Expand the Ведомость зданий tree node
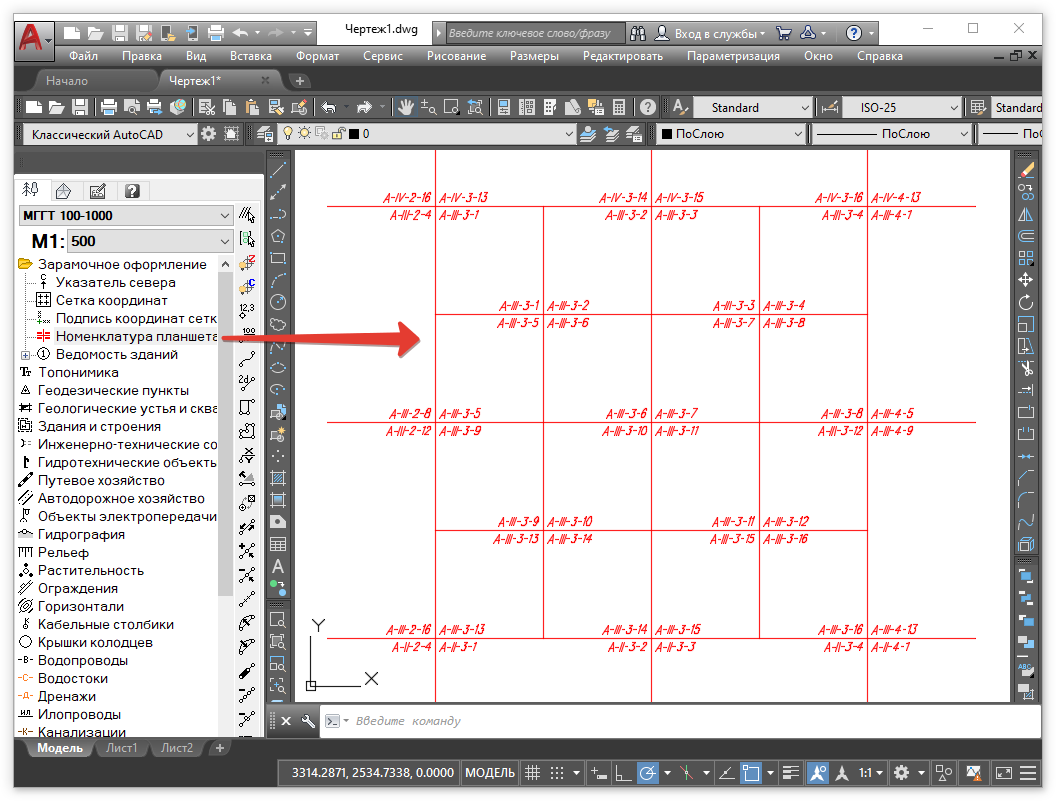This screenshot has height=801, width=1056. 25,354
